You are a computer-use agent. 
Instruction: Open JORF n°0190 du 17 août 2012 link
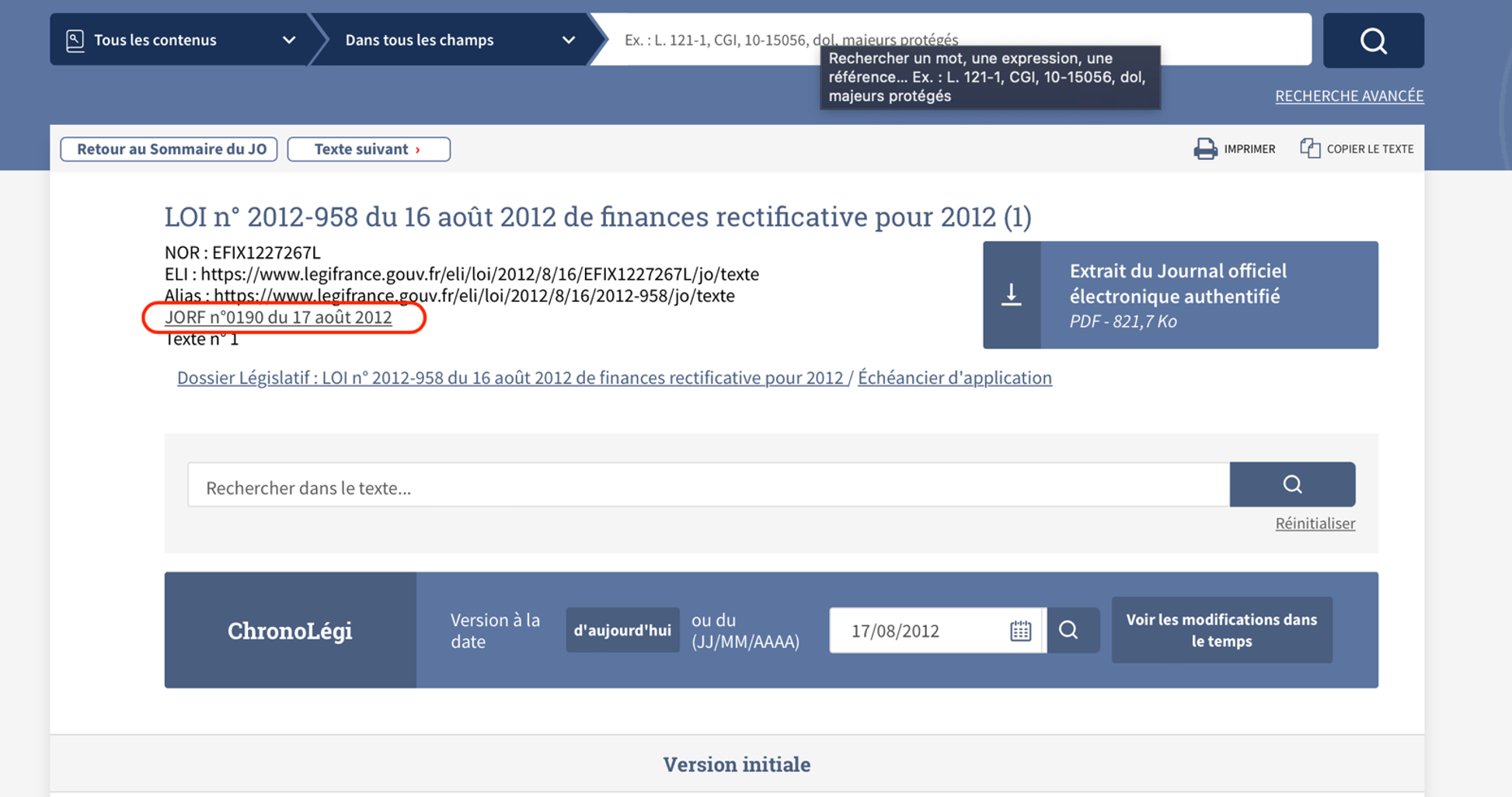[x=278, y=317]
